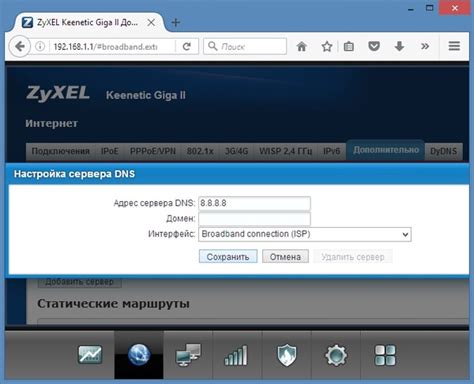
Task: Open the applications grid icon
Action: (385, 355)
